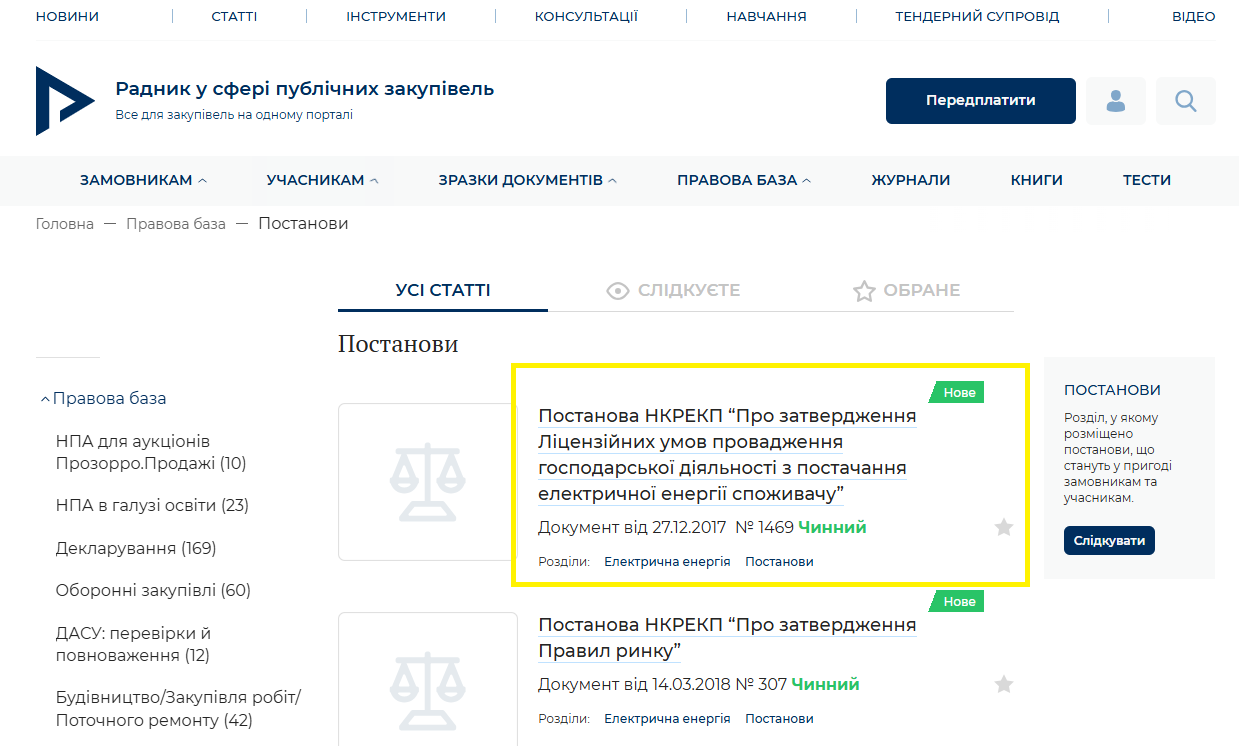Star the licensing conditions resolution as favorite
The image size is (1239, 746).
coord(1004,527)
